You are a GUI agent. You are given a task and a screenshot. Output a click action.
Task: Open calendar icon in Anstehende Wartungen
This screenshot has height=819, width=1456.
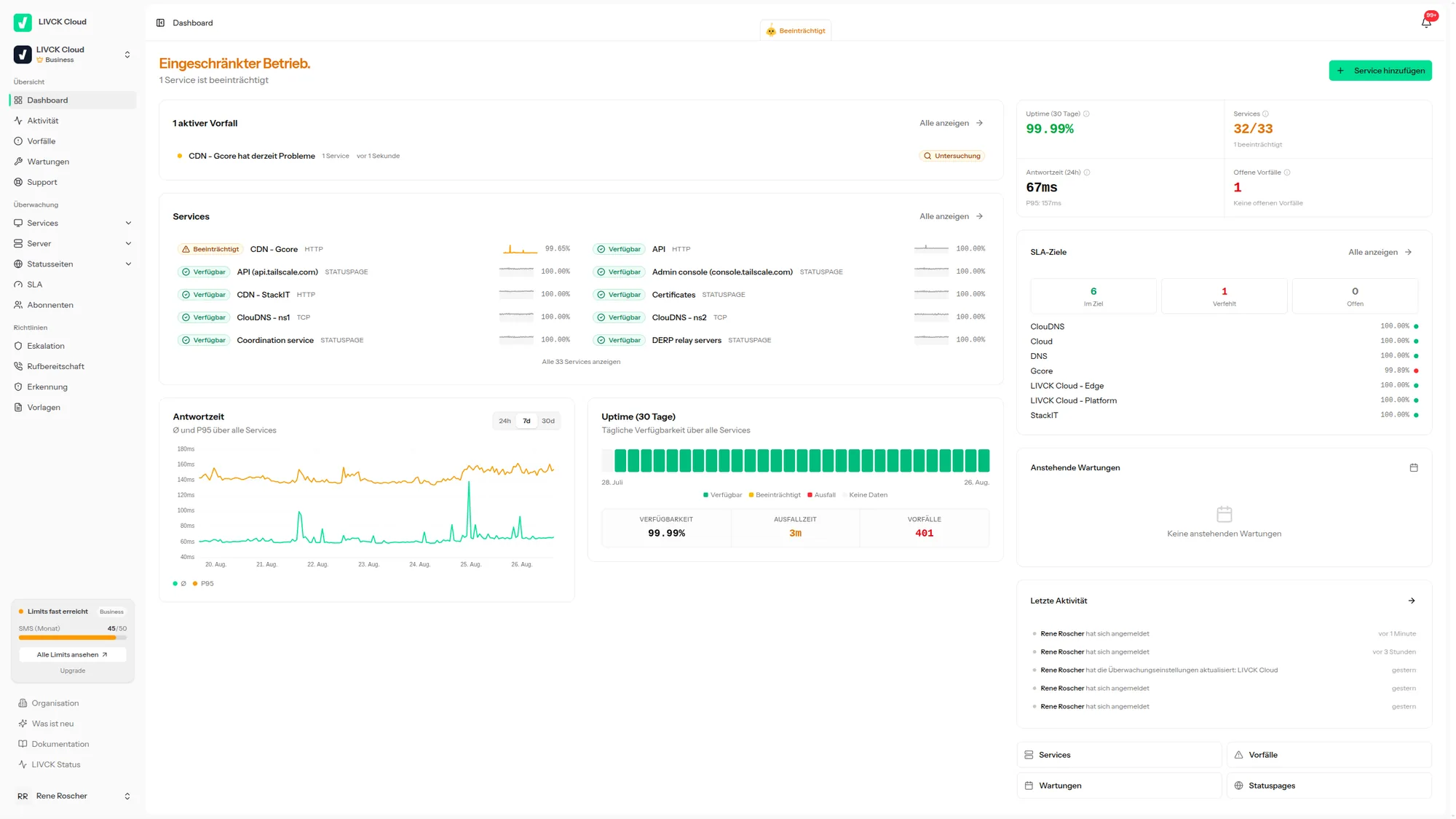[1414, 467]
